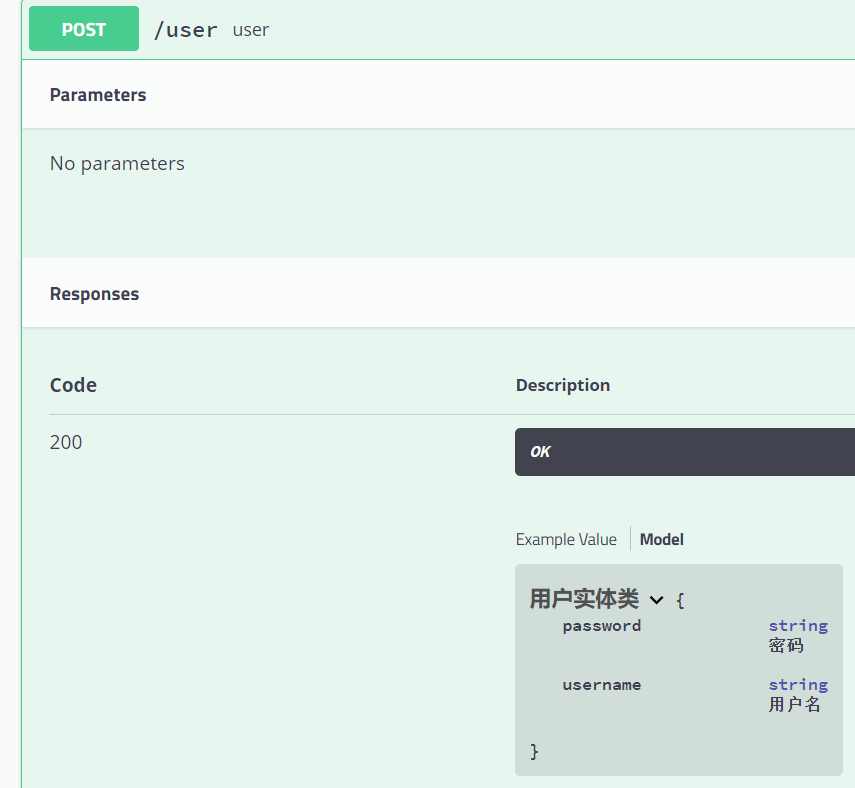Click the 用户名 description text

pos(794,705)
